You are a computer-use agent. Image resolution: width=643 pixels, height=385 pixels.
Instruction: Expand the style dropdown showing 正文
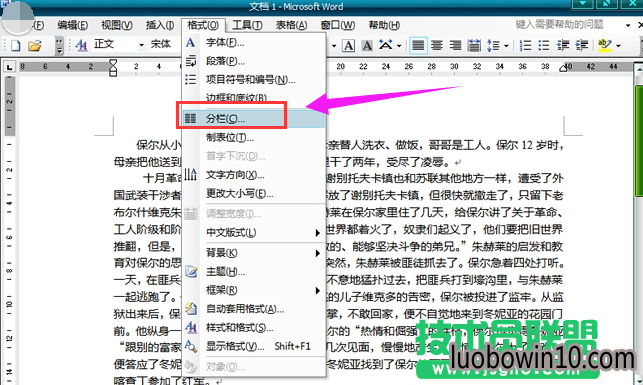click(141, 45)
